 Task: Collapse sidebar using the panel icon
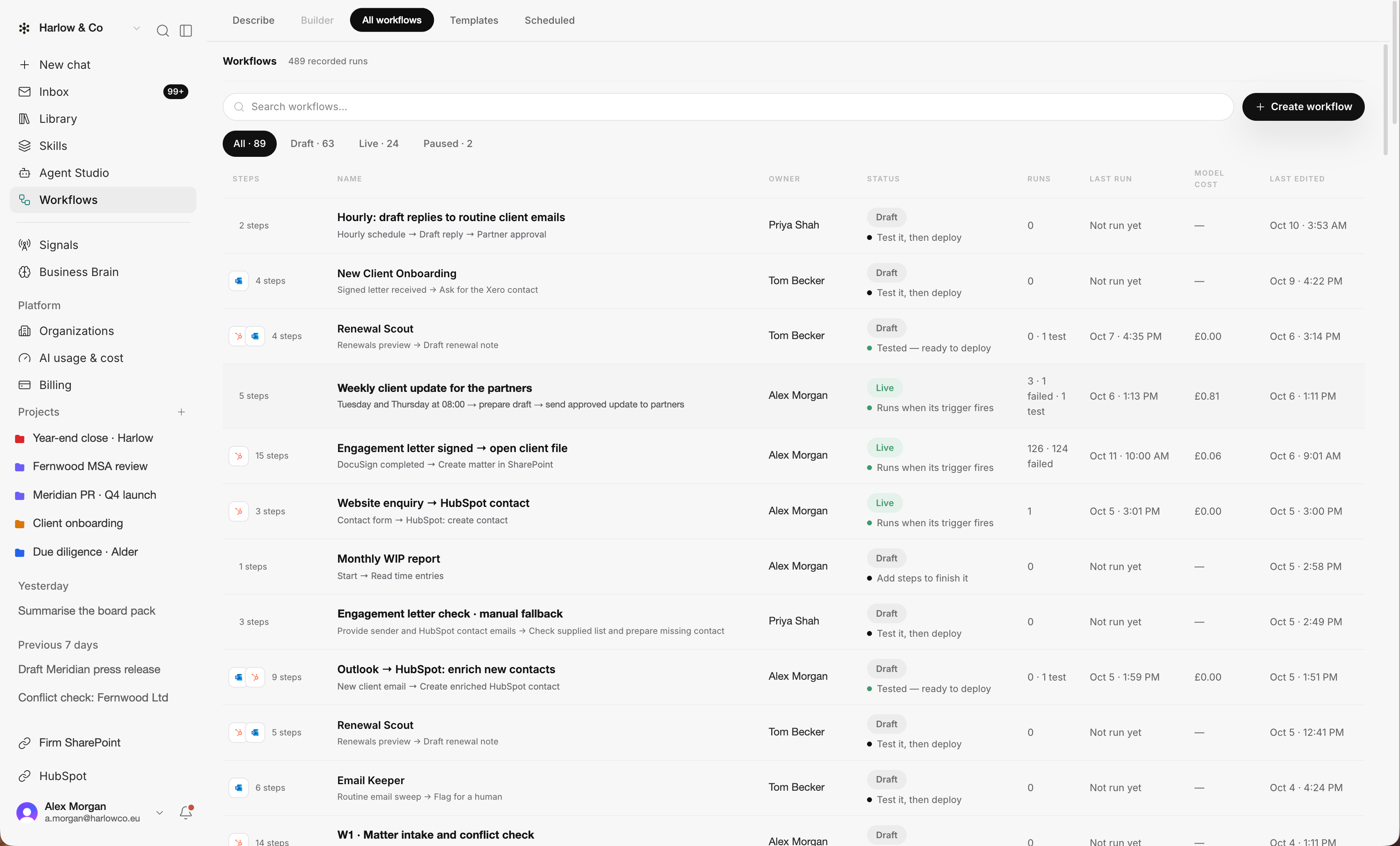click(x=186, y=31)
